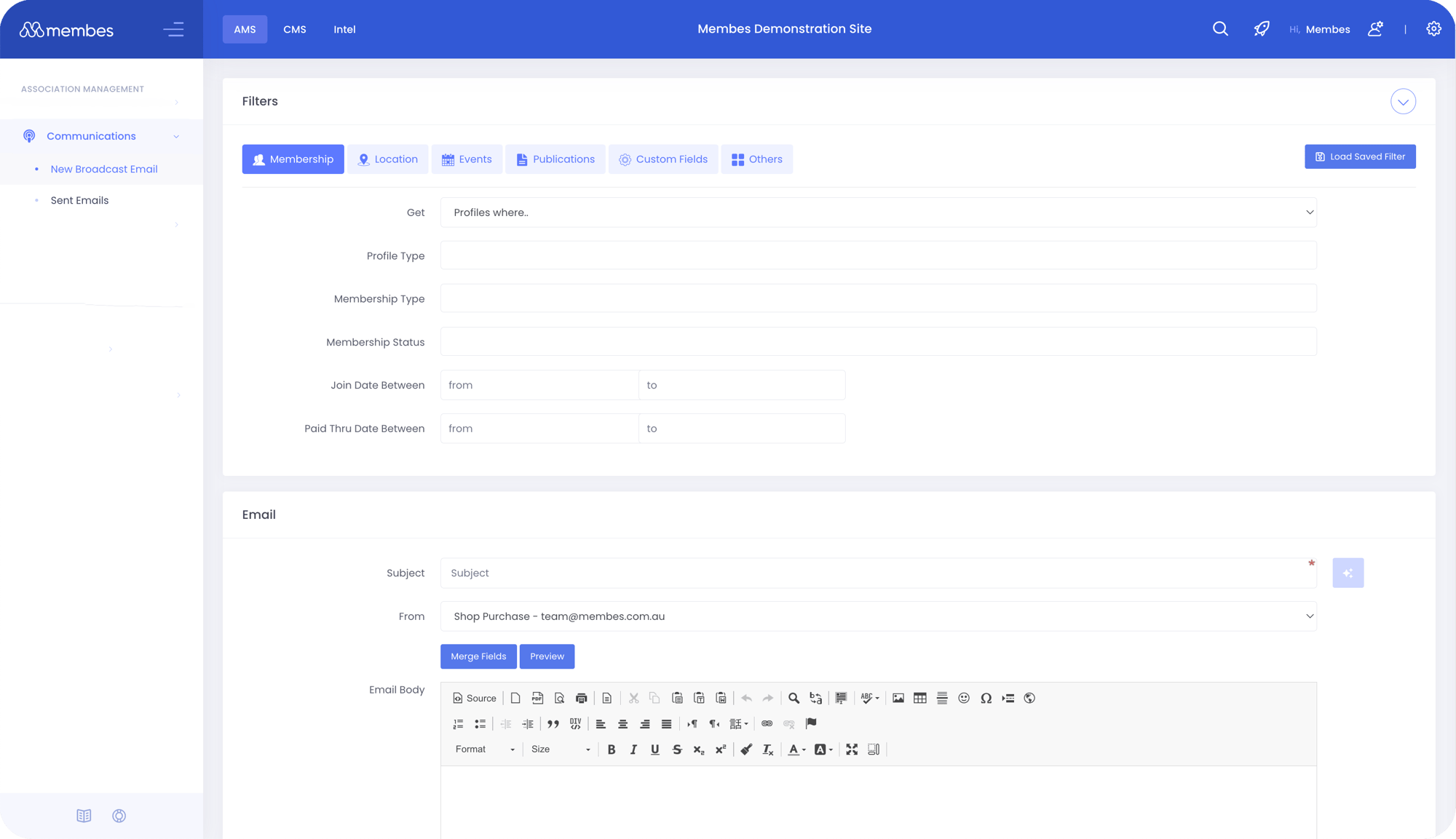This screenshot has height=839, width=1456.
Task: Switch to the CMS top tab
Action: [x=294, y=29]
